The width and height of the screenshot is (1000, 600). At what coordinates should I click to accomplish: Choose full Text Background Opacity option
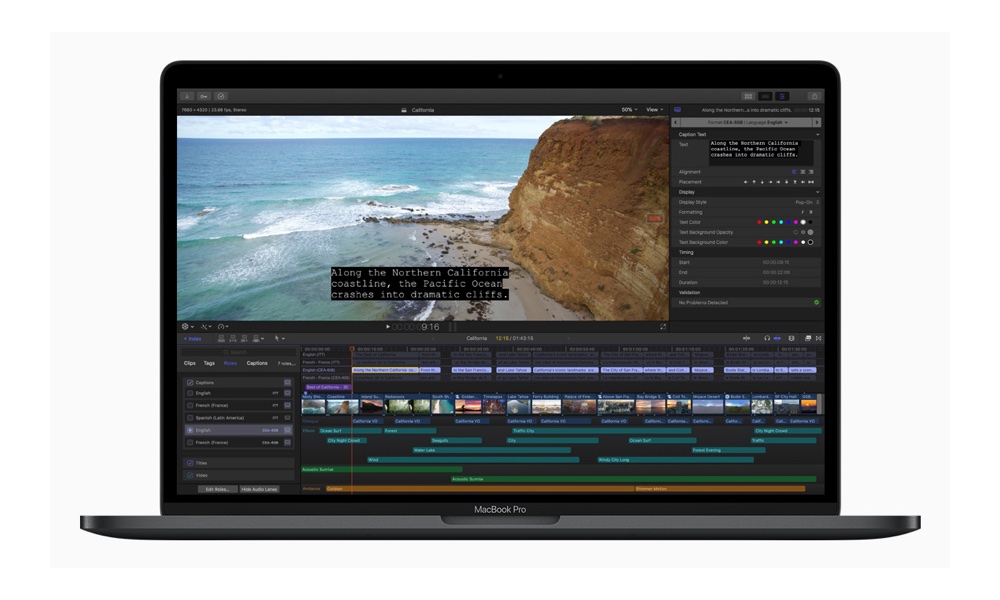(x=811, y=233)
